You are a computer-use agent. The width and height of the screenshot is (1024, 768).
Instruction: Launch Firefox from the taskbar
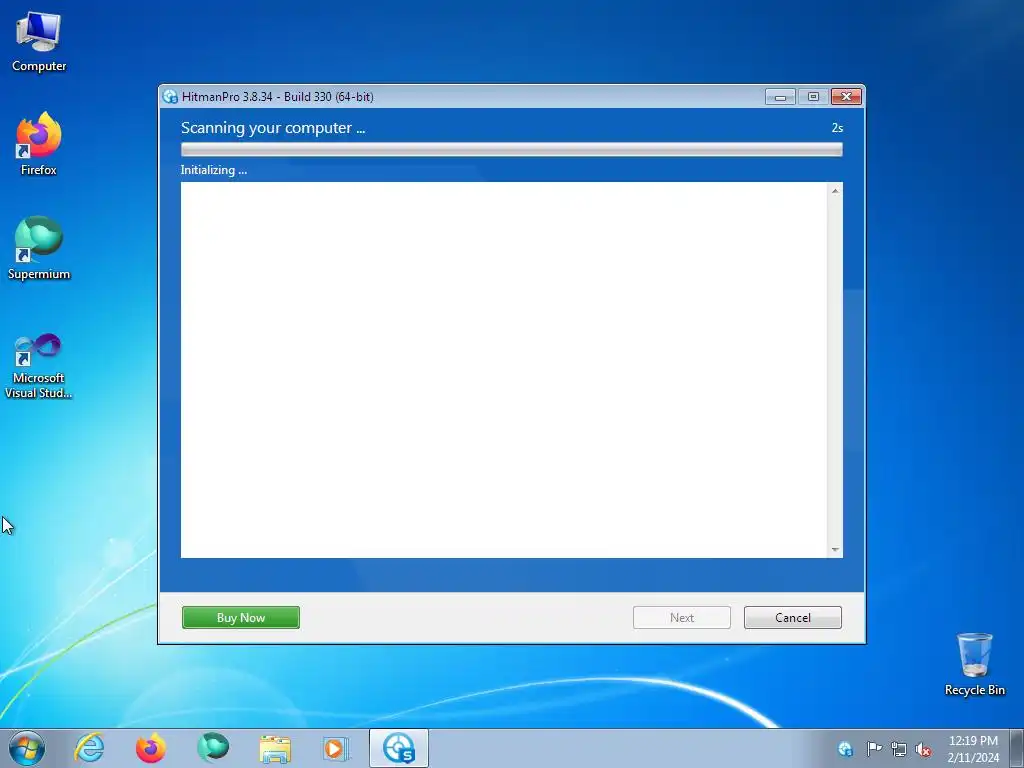(x=151, y=748)
